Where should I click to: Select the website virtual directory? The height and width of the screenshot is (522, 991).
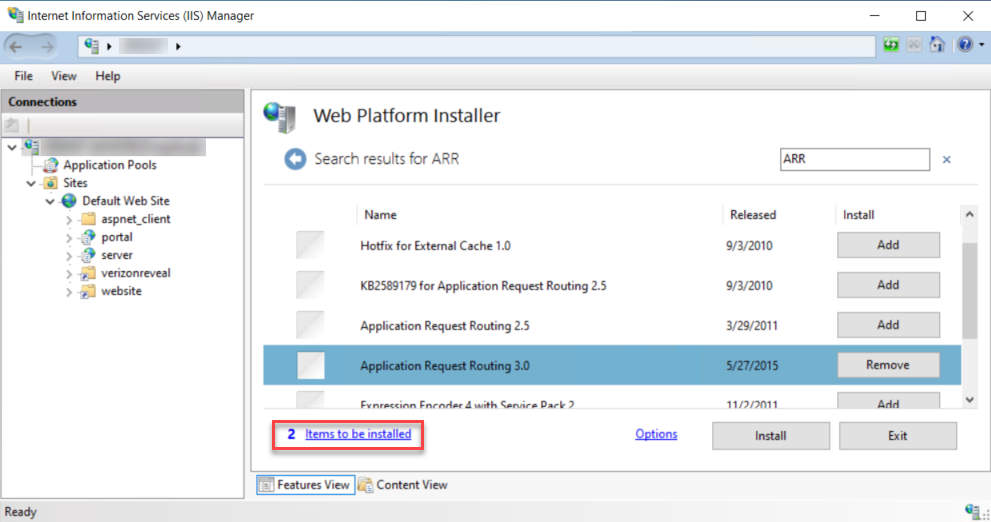coord(121,291)
